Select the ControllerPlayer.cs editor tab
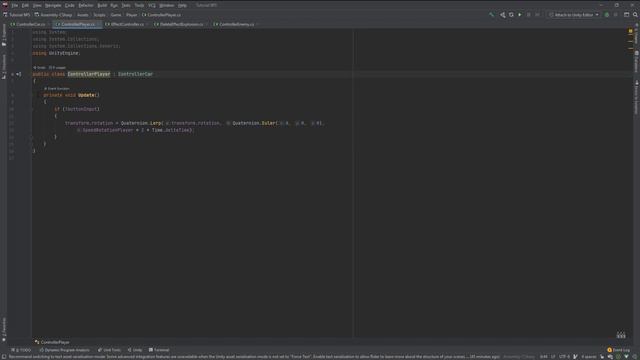 coord(77,24)
